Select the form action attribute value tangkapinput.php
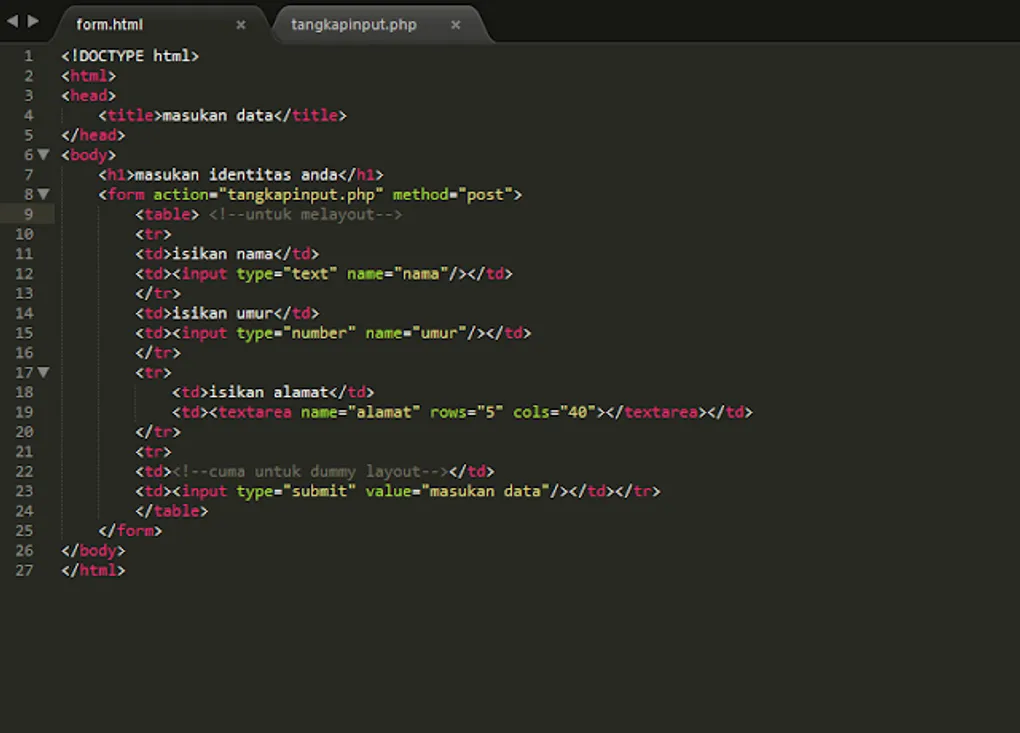 [x=300, y=194]
